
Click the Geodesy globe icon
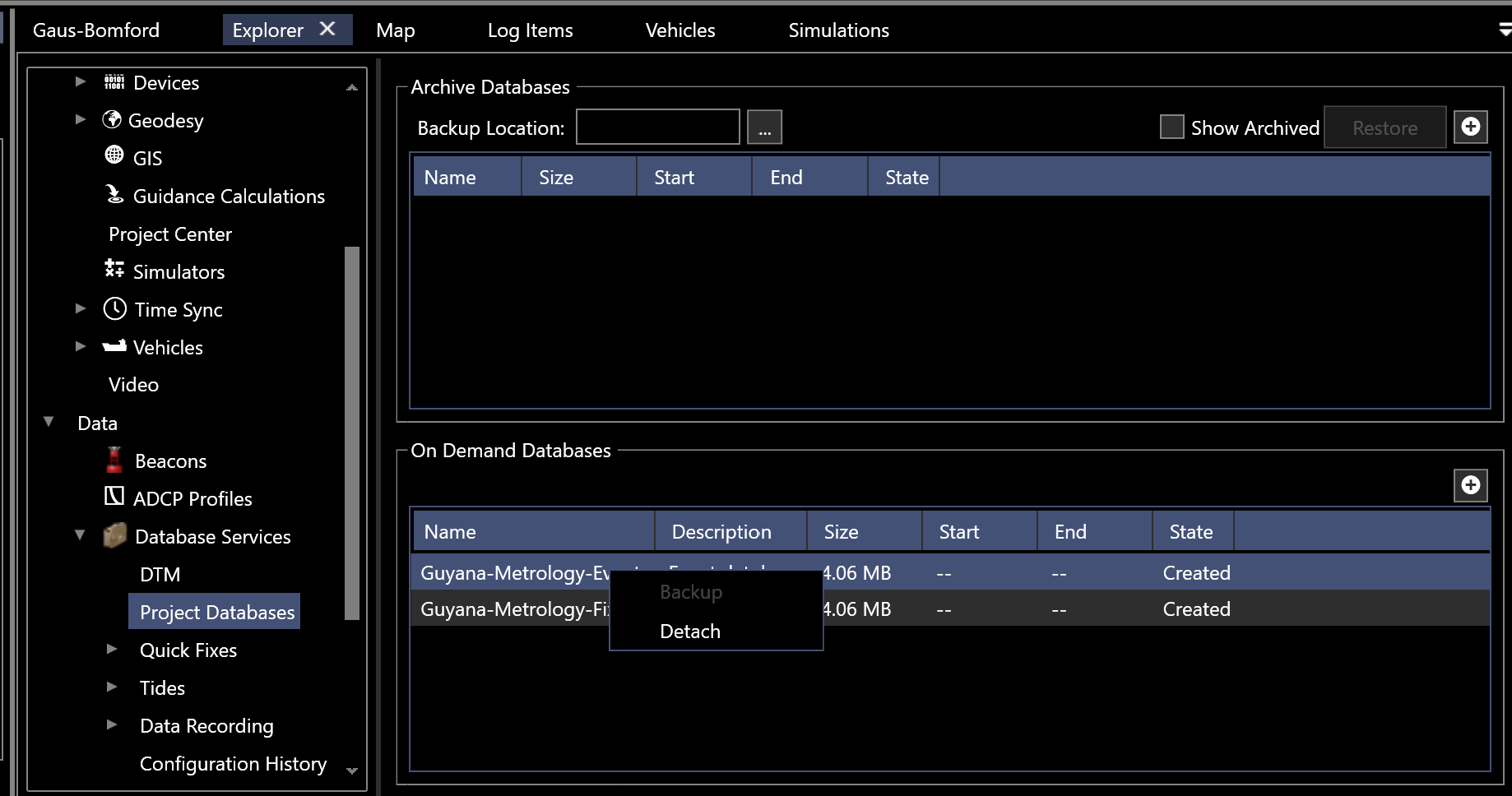(x=113, y=119)
